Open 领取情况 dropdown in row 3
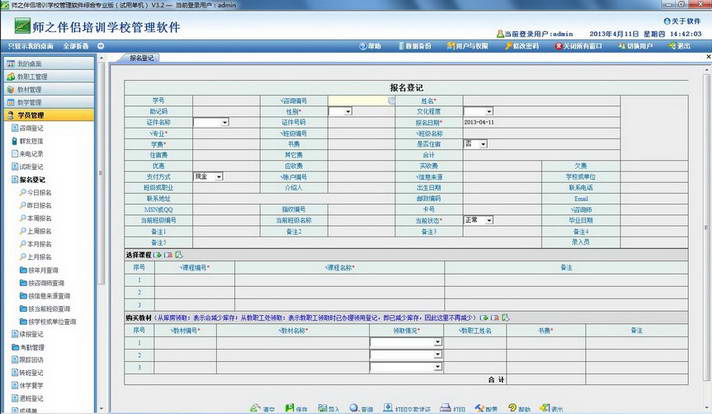The height and width of the screenshot is (414, 712). pos(406,366)
